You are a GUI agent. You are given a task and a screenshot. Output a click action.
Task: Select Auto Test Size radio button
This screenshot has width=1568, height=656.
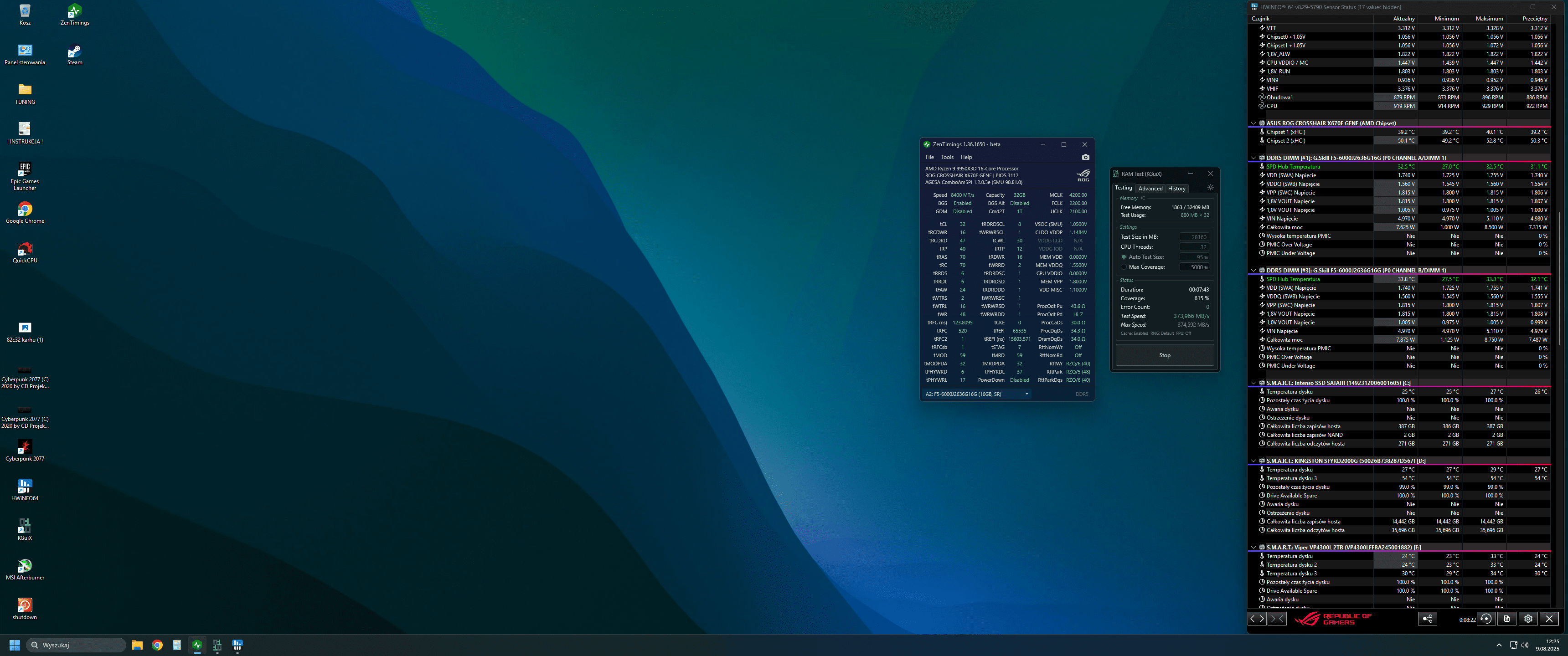(1124, 257)
